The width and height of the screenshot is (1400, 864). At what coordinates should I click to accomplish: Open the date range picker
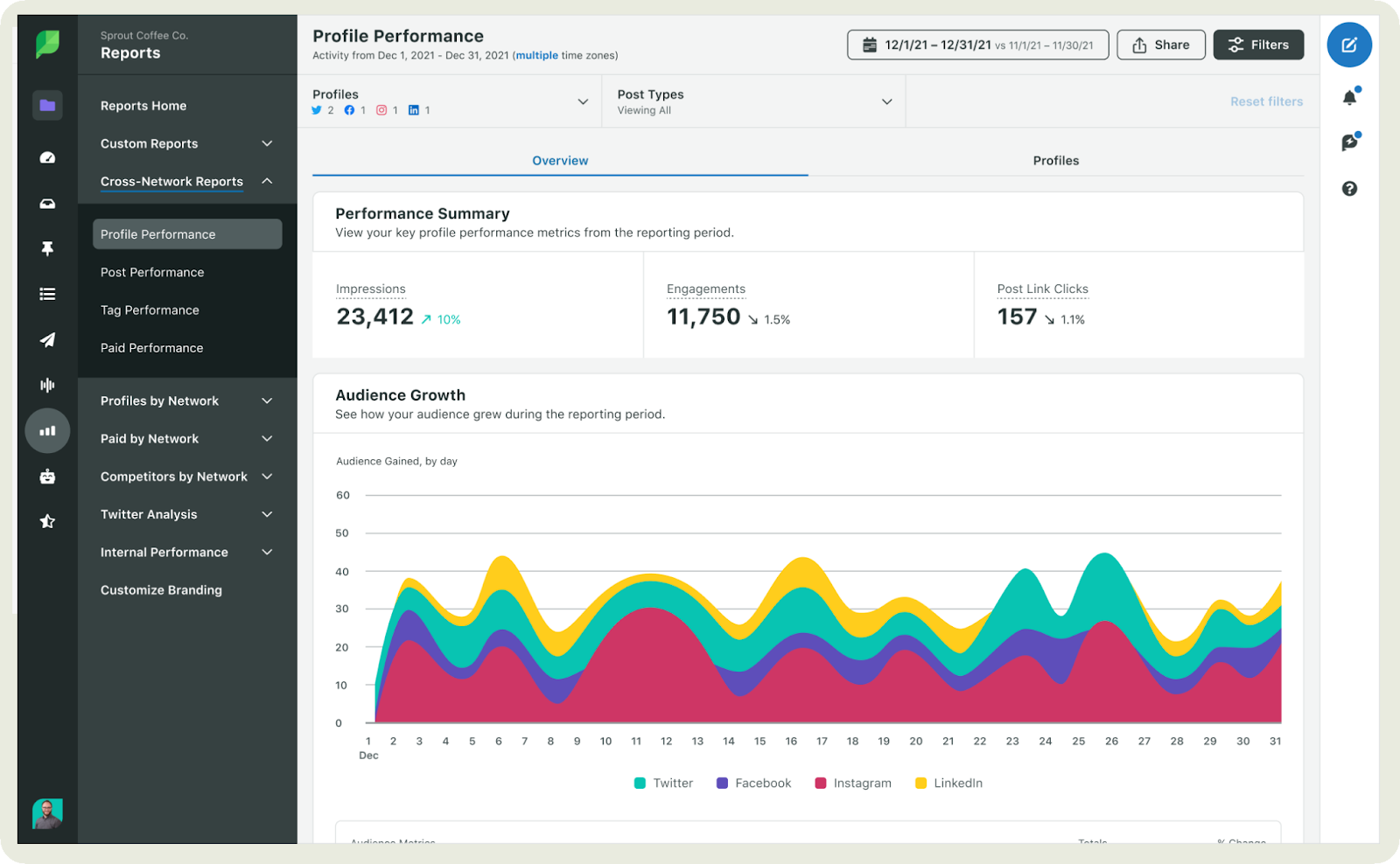coord(977,45)
